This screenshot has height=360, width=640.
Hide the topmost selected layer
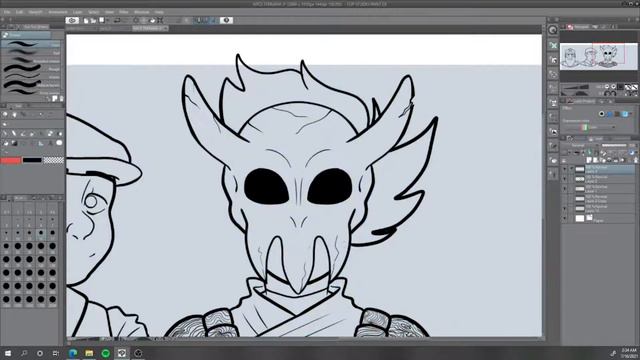point(565,169)
